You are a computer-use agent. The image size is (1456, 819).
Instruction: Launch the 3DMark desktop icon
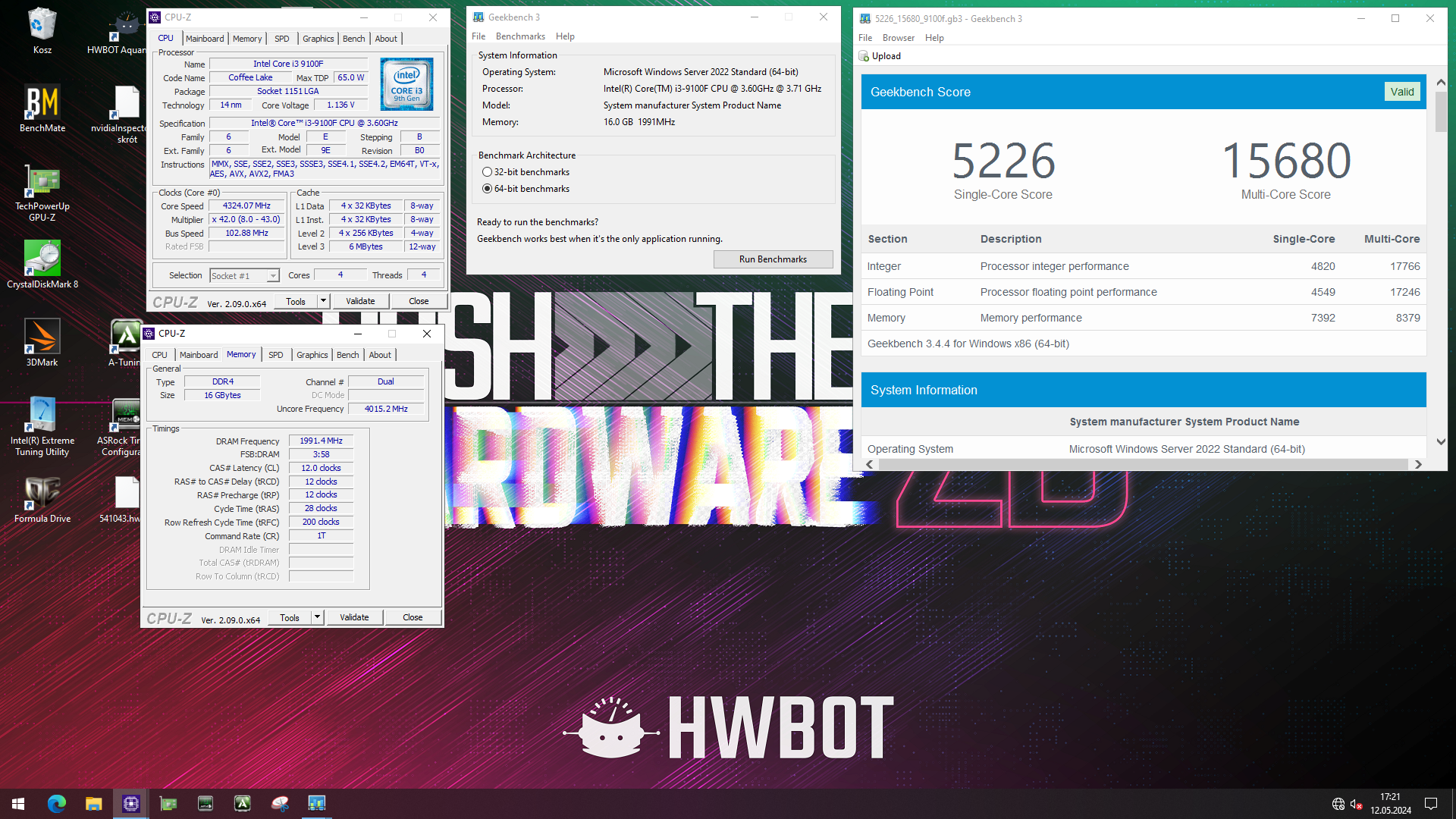point(42,343)
